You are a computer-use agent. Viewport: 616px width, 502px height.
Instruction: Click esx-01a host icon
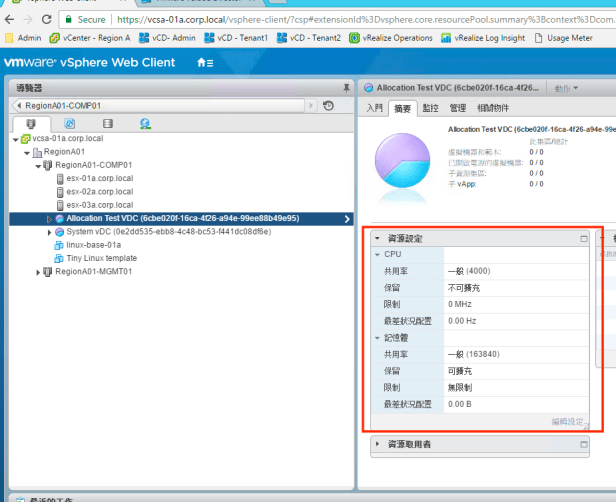click(x=60, y=179)
